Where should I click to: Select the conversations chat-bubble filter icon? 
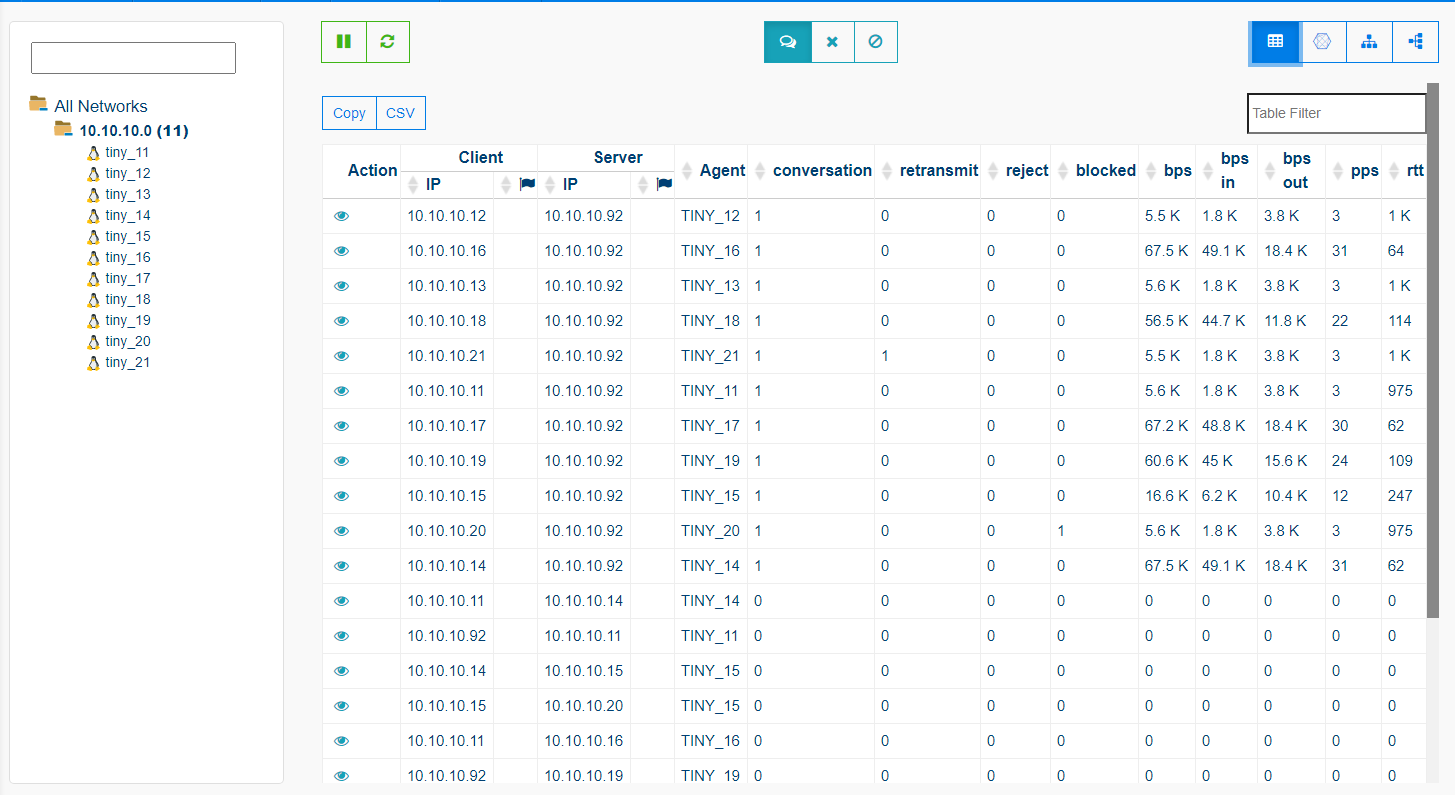(787, 41)
